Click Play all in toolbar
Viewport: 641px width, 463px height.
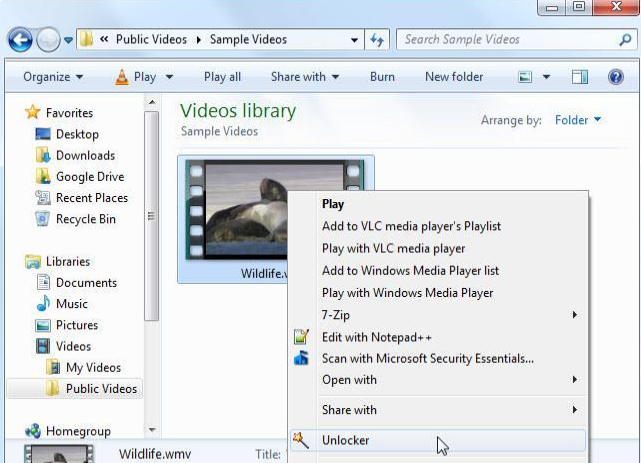222,77
